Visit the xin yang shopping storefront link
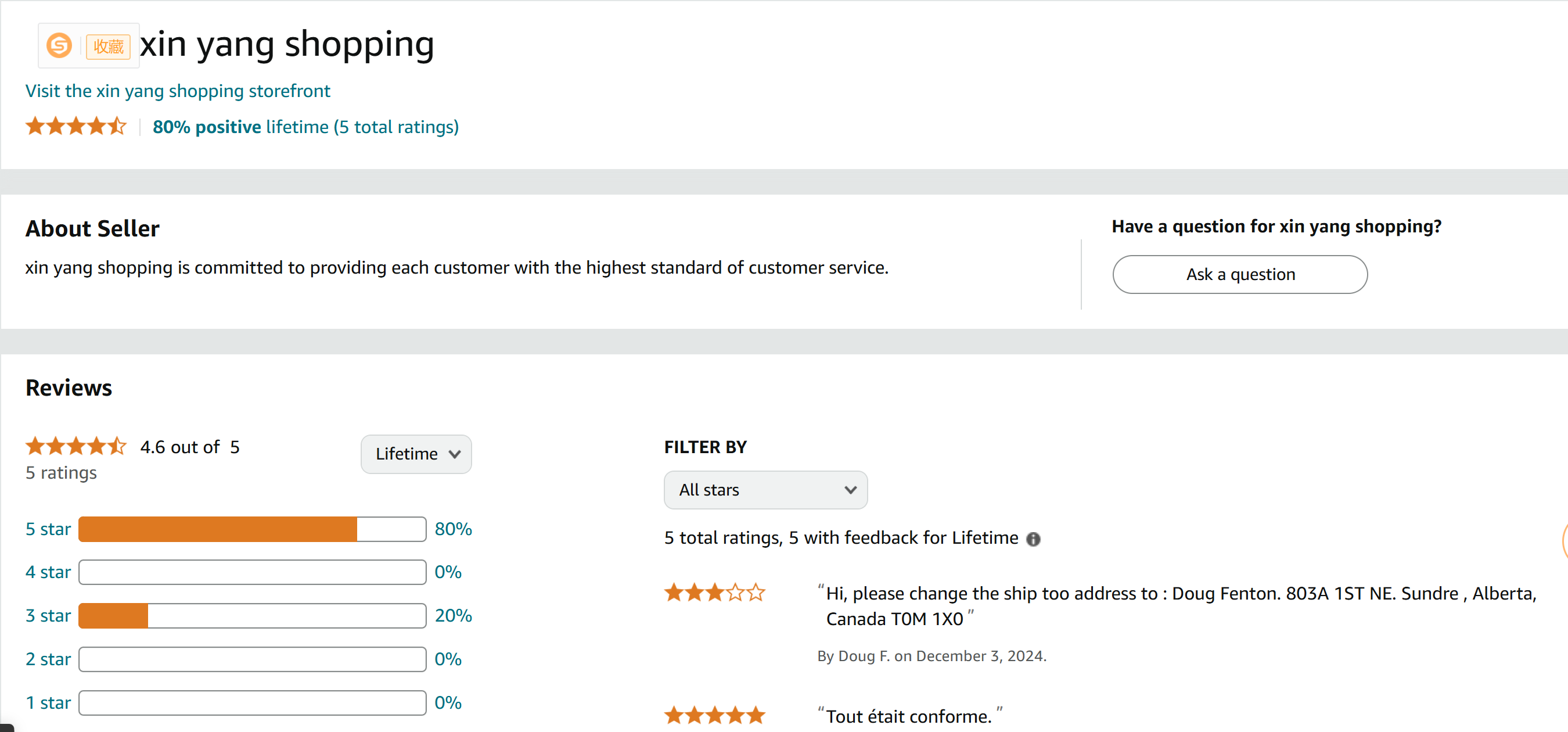 (178, 91)
